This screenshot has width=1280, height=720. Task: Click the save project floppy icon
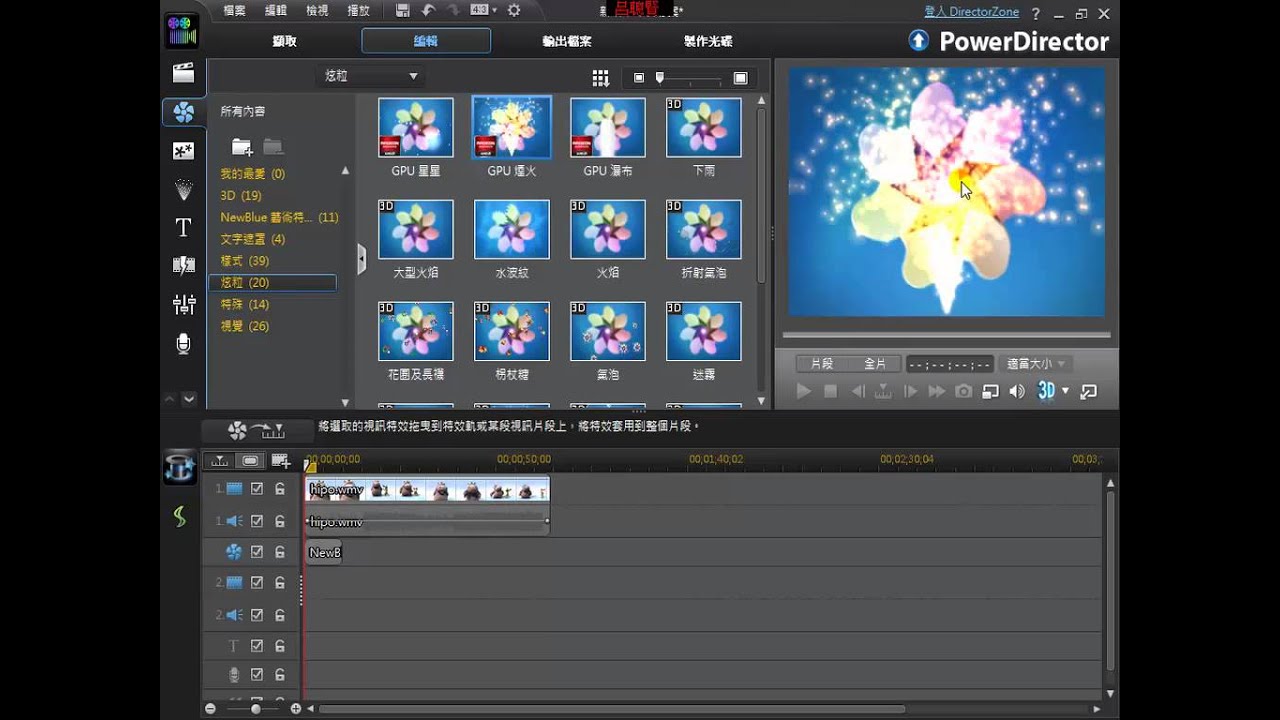402,10
